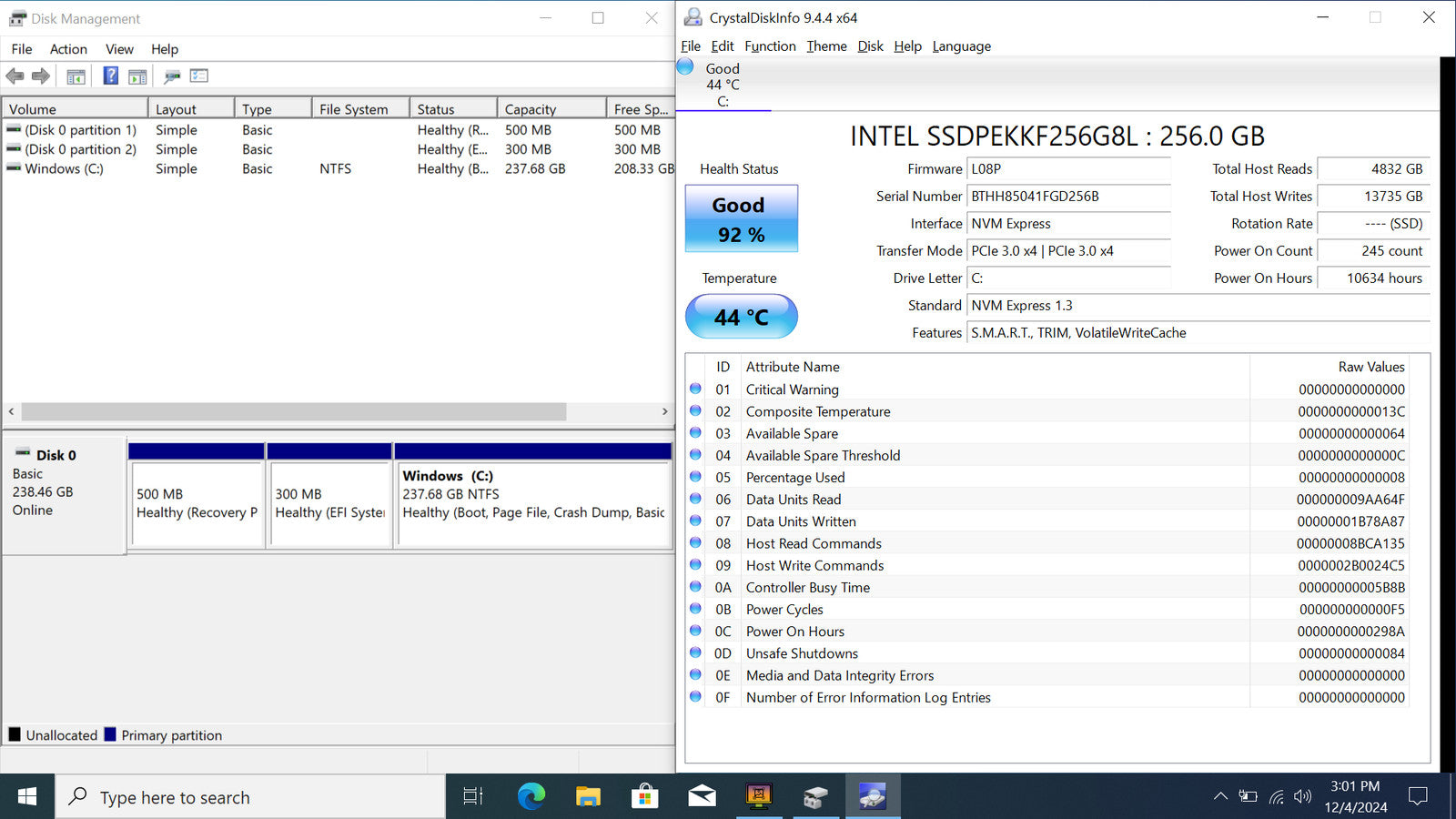Open the Mail app from the taskbar

(x=702, y=797)
